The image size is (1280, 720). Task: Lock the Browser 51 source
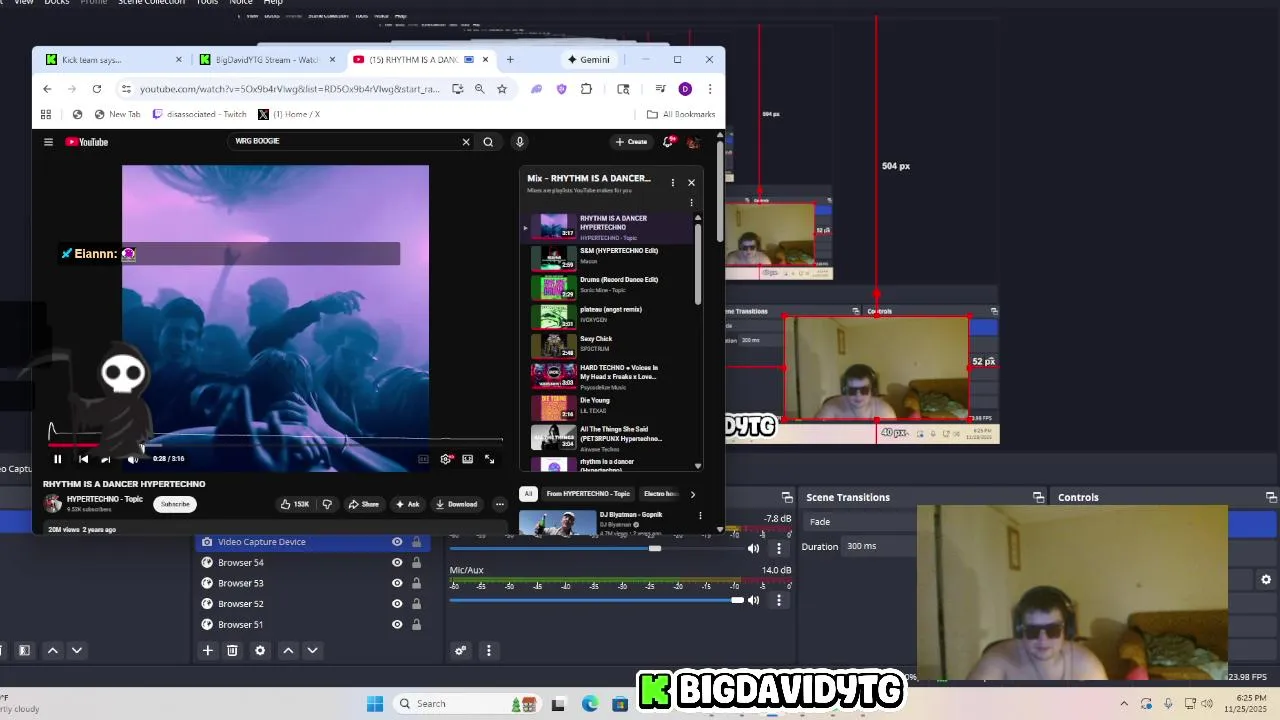(x=416, y=625)
